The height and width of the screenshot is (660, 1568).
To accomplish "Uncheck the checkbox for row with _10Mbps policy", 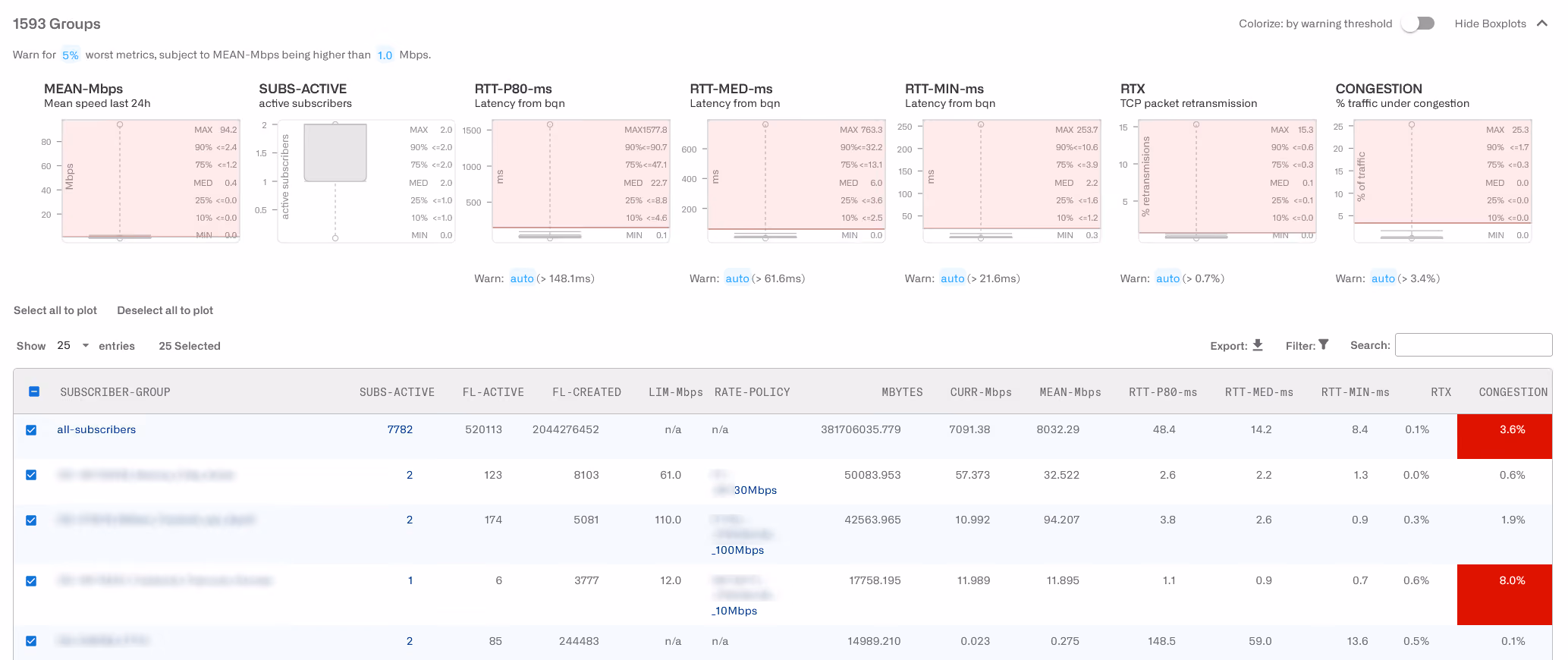I will click(31, 581).
